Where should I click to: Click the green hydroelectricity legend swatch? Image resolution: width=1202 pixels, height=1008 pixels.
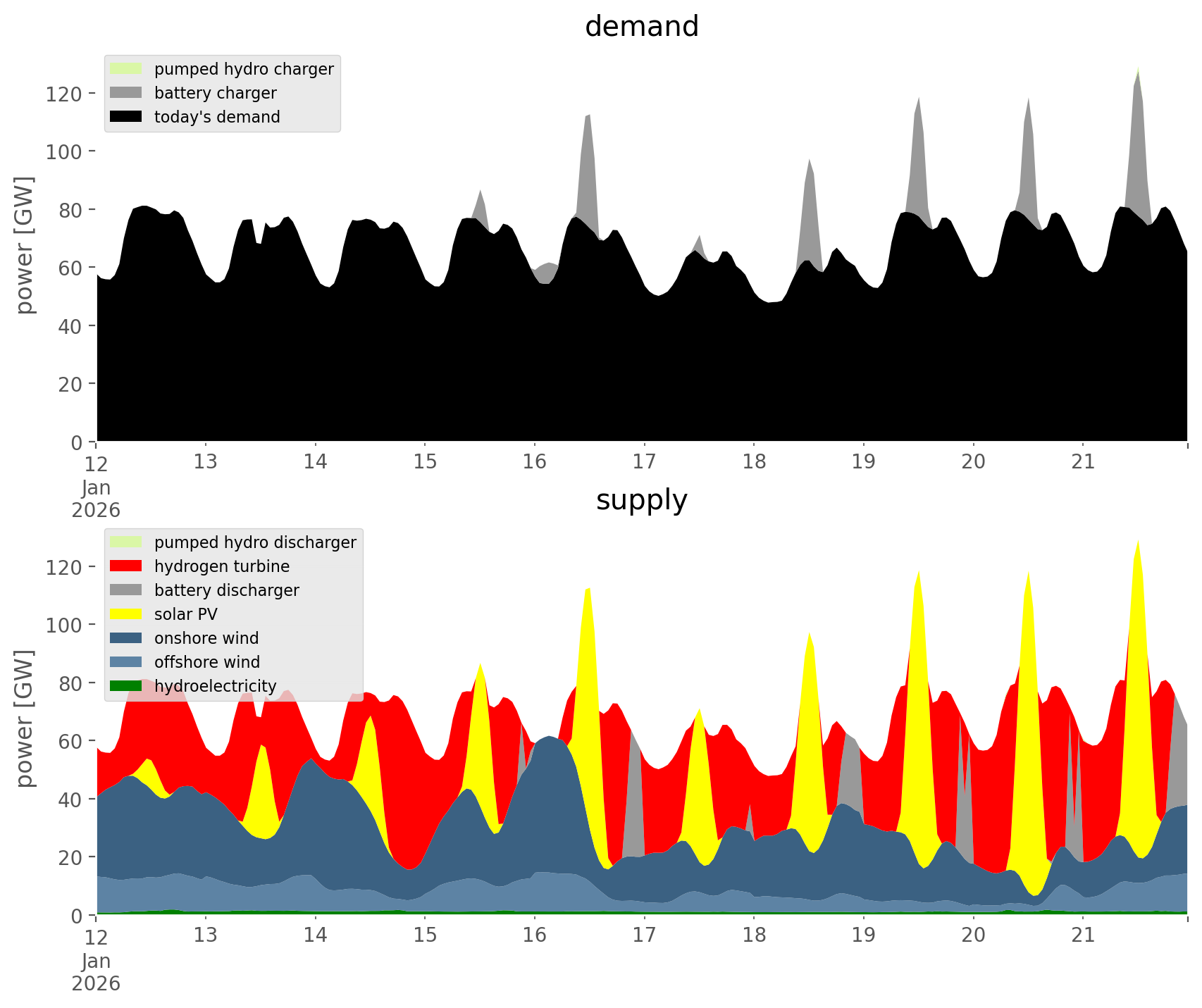[126, 686]
